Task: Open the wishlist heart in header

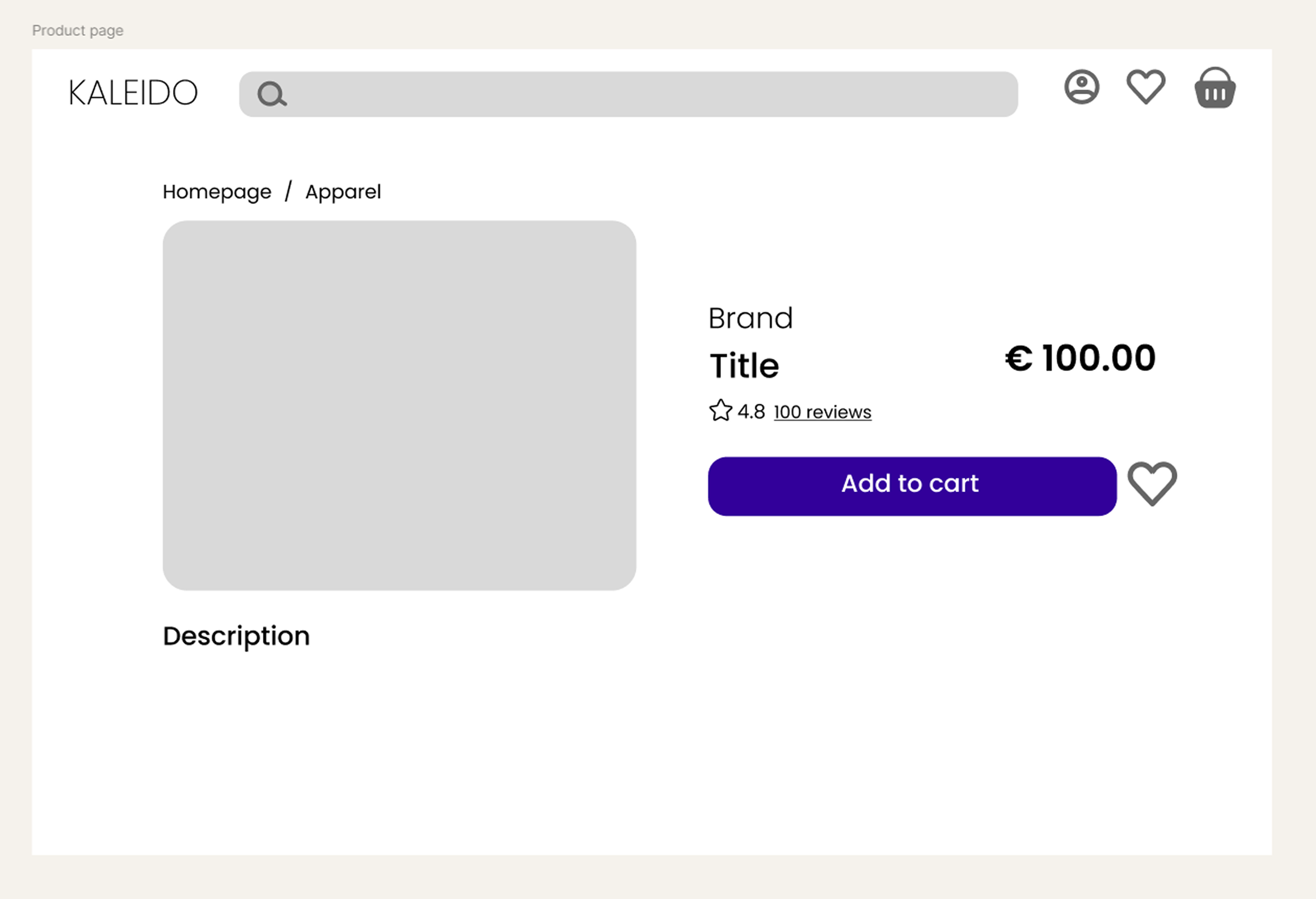Action: tap(1146, 87)
